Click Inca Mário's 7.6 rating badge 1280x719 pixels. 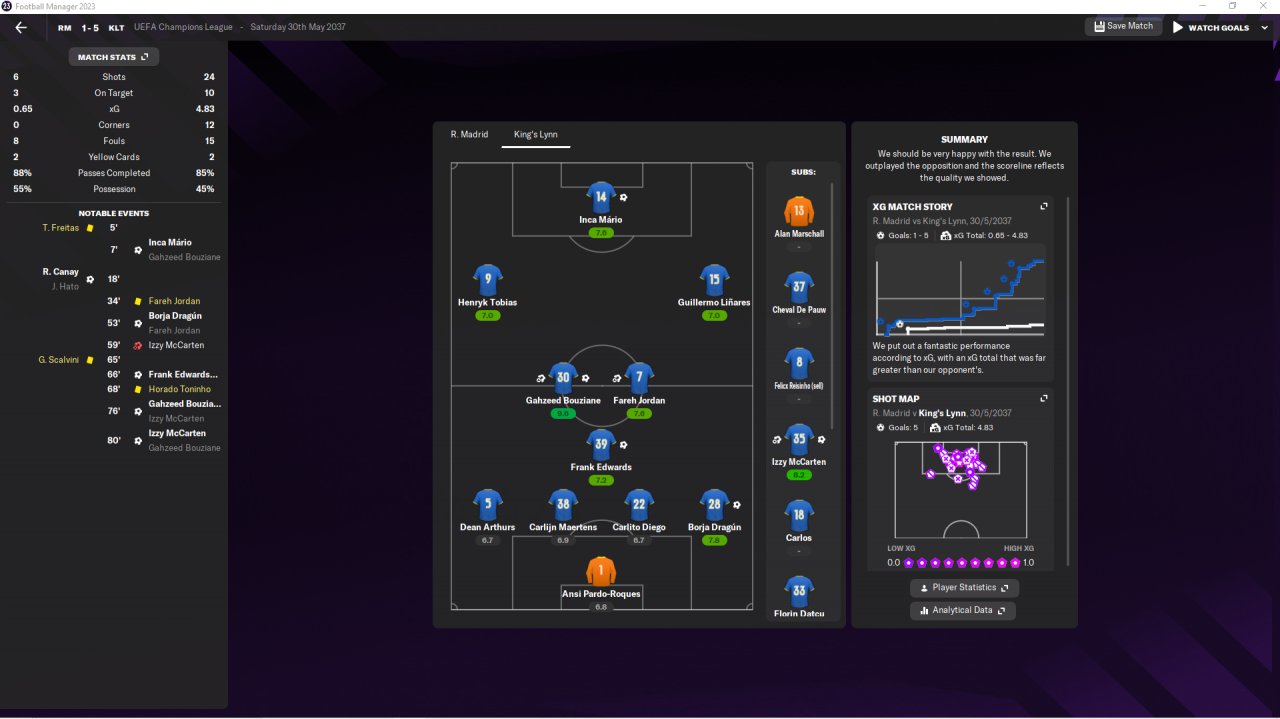tap(600, 232)
